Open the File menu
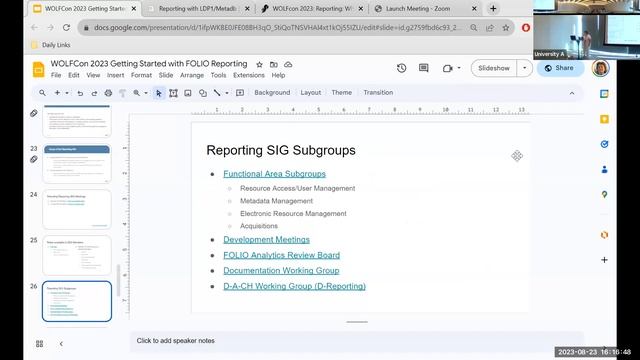The width and height of the screenshot is (640, 360). [x=56, y=76]
